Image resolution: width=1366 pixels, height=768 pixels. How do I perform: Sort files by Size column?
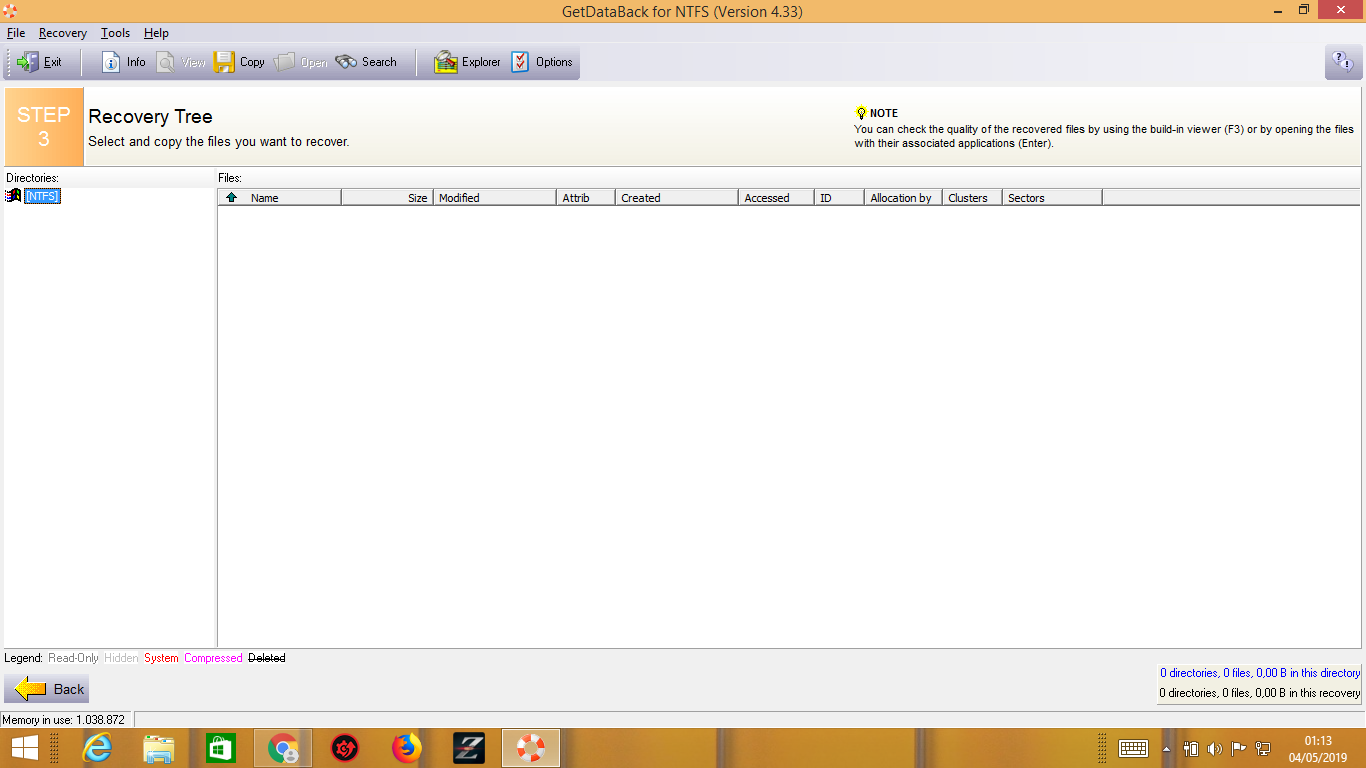coord(387,198)
